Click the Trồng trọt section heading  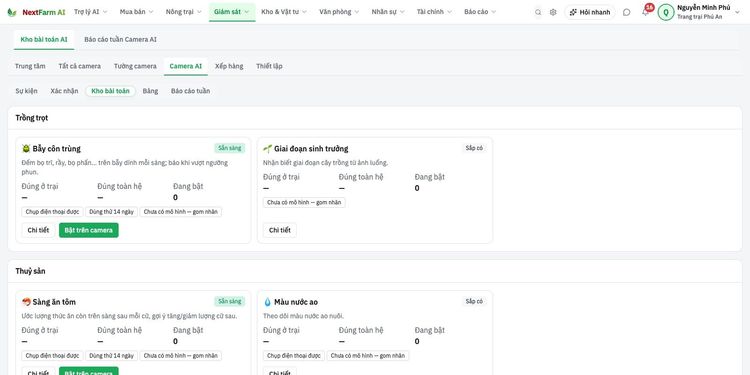click(x=32, y=118)
